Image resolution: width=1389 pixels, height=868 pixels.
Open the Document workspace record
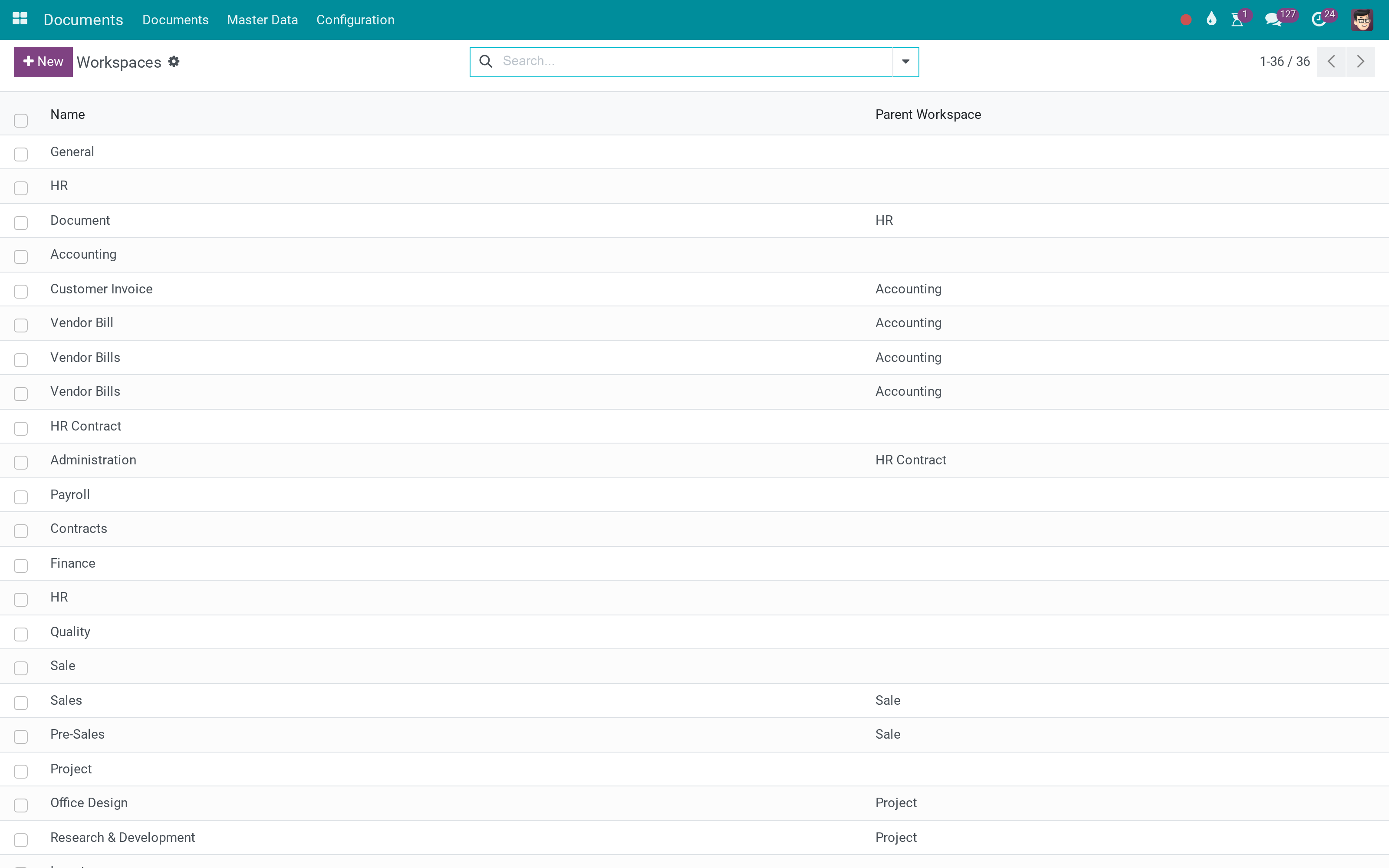[x=80, y=220]
